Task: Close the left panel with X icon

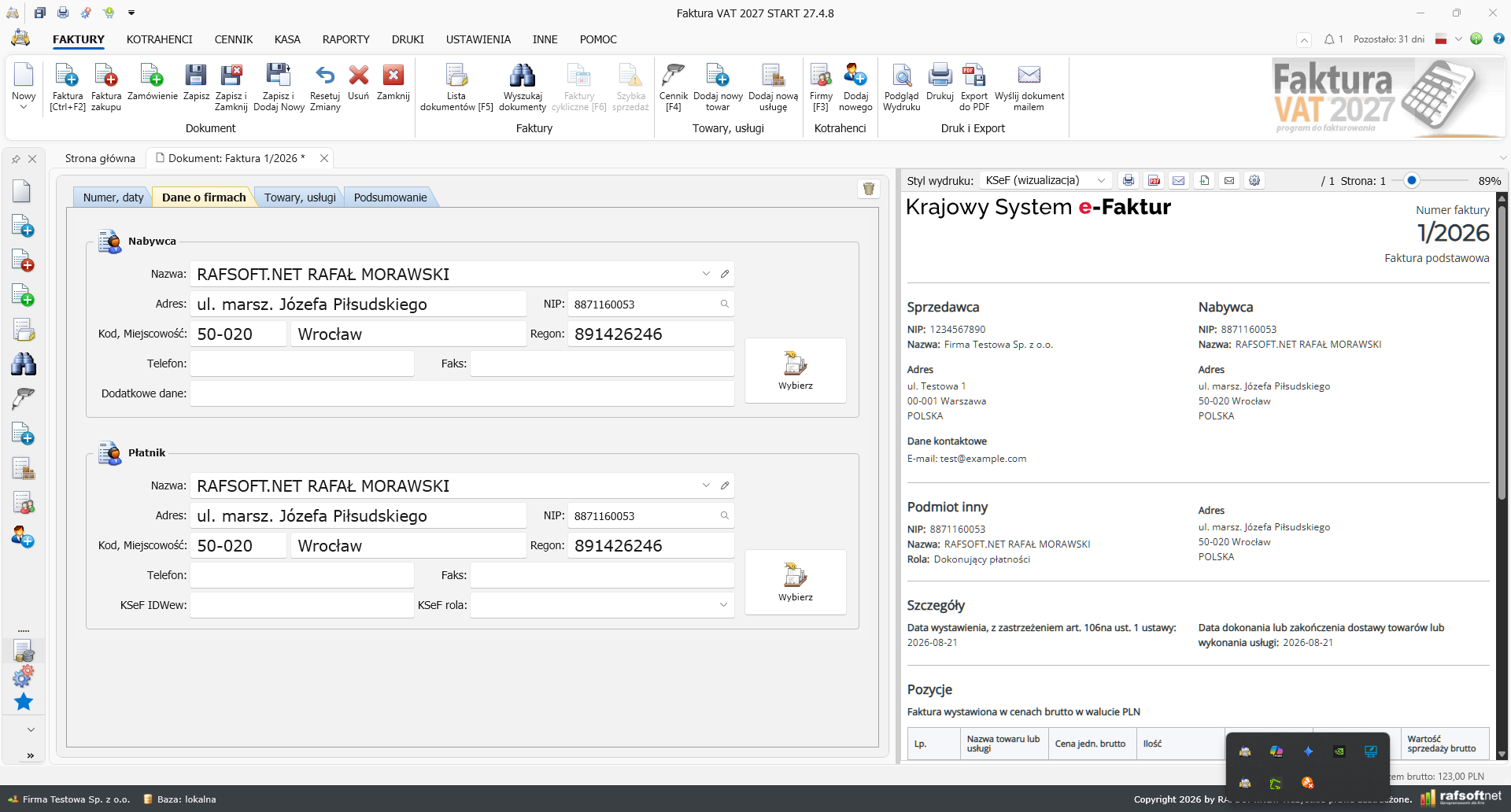Action: [x=32, y=159]
